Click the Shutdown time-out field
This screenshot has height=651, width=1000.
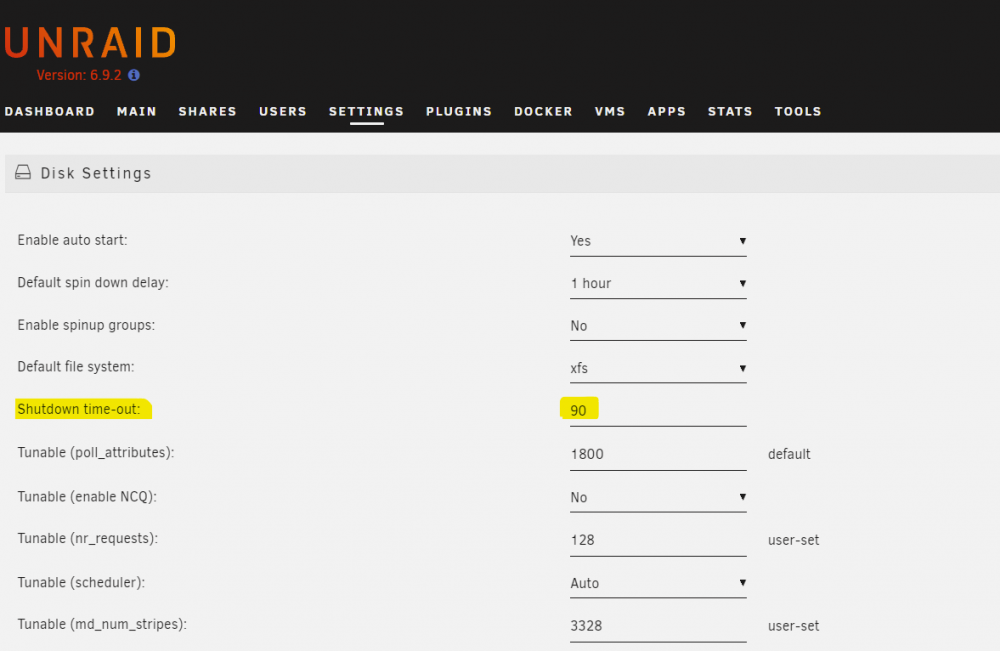click(x=658, y=411)
